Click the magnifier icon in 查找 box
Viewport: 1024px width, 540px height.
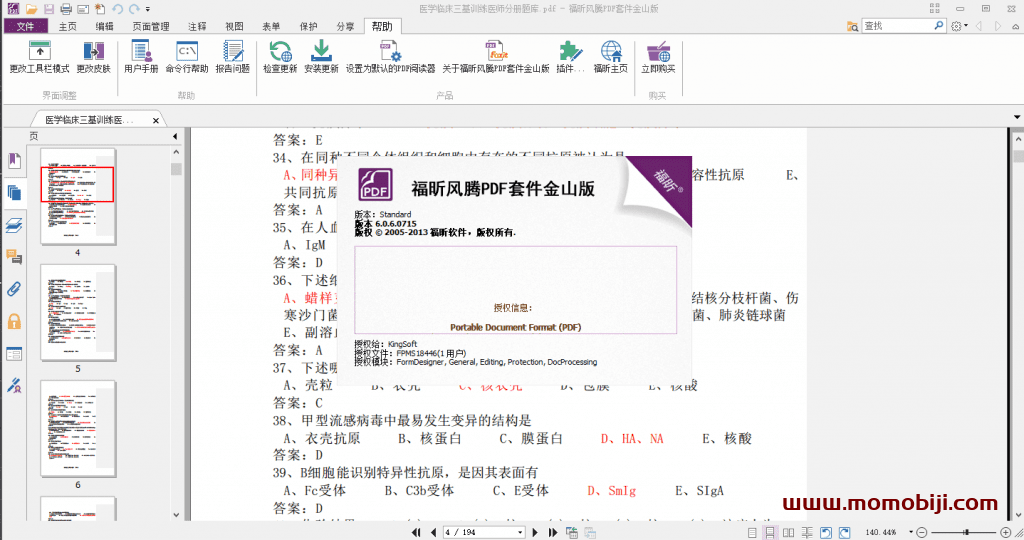tap(939, 25)
